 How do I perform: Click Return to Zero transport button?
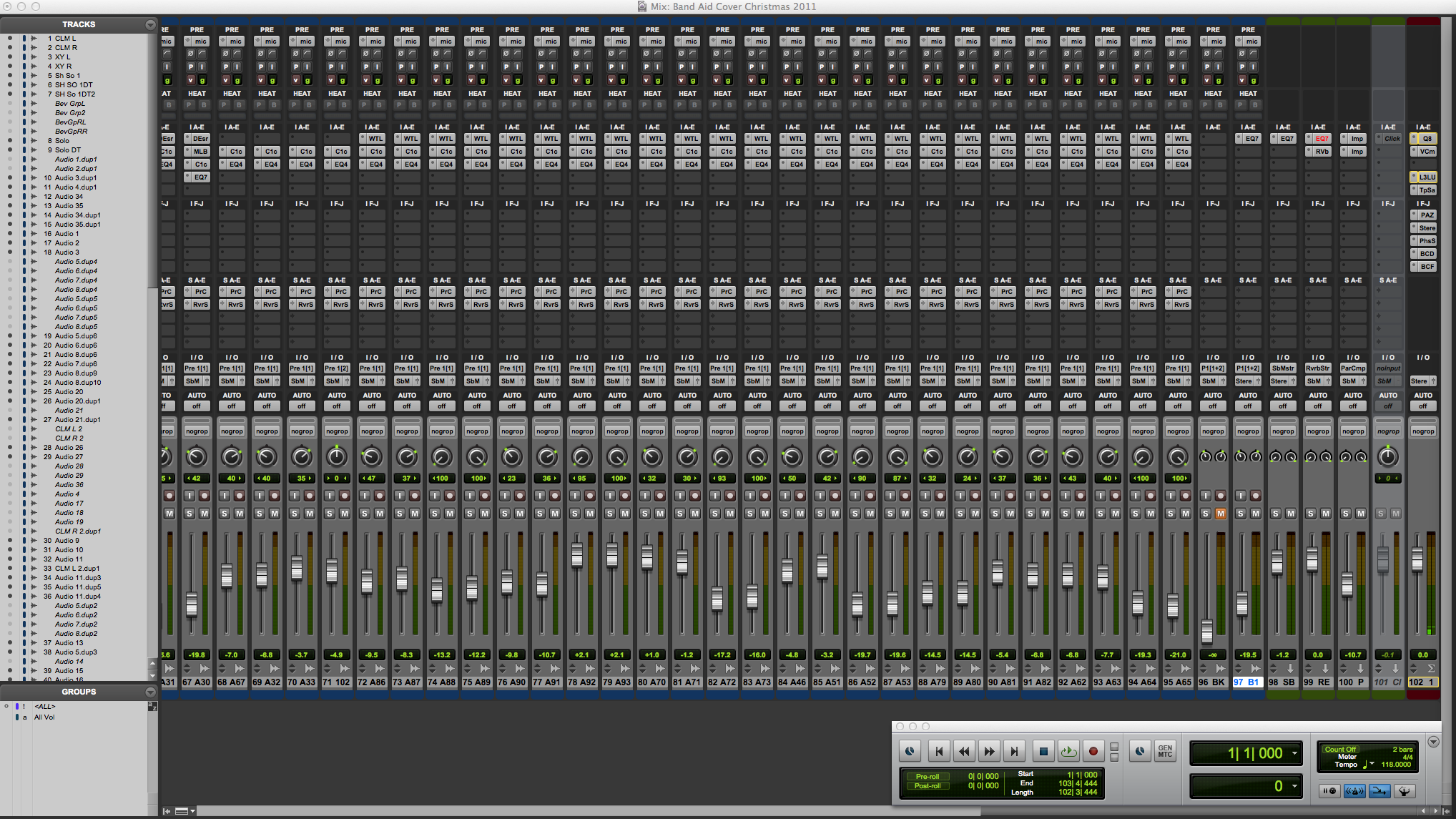939,751
